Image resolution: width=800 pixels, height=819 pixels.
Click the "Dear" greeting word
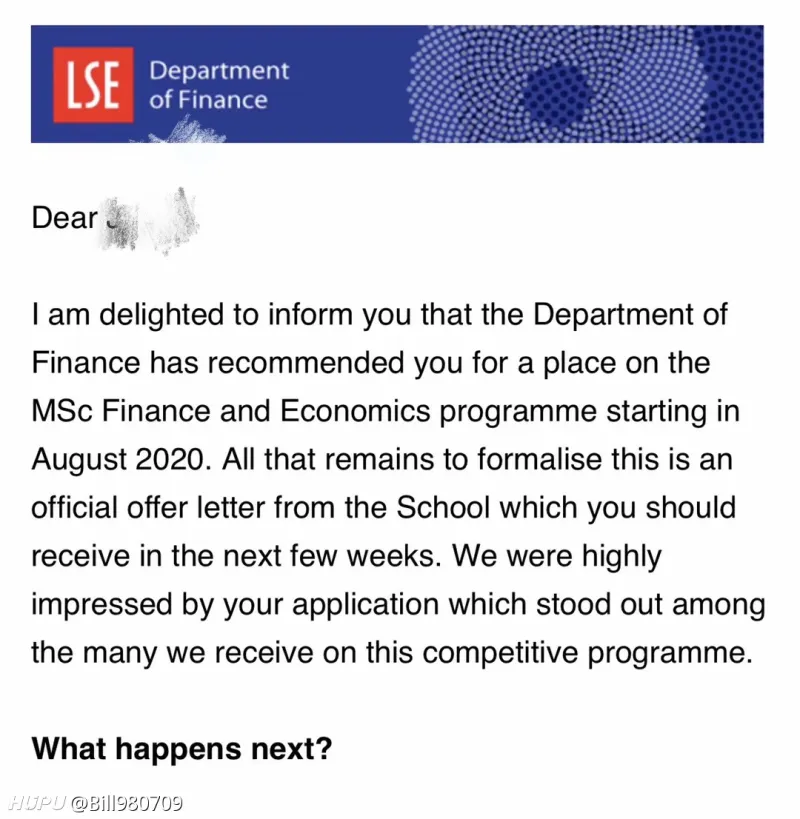65,217
